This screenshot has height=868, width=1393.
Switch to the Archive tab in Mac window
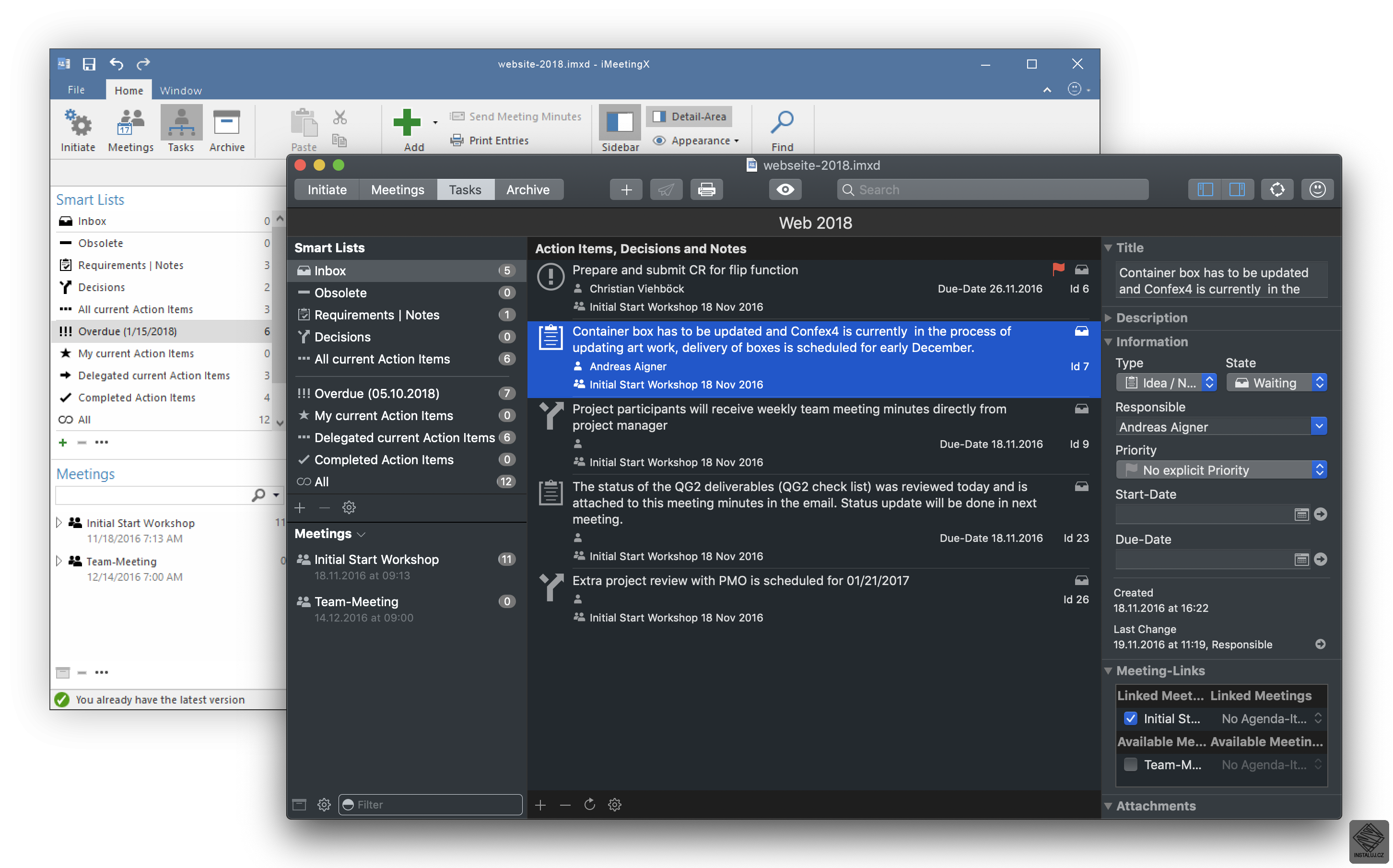(x=528, y=189)
